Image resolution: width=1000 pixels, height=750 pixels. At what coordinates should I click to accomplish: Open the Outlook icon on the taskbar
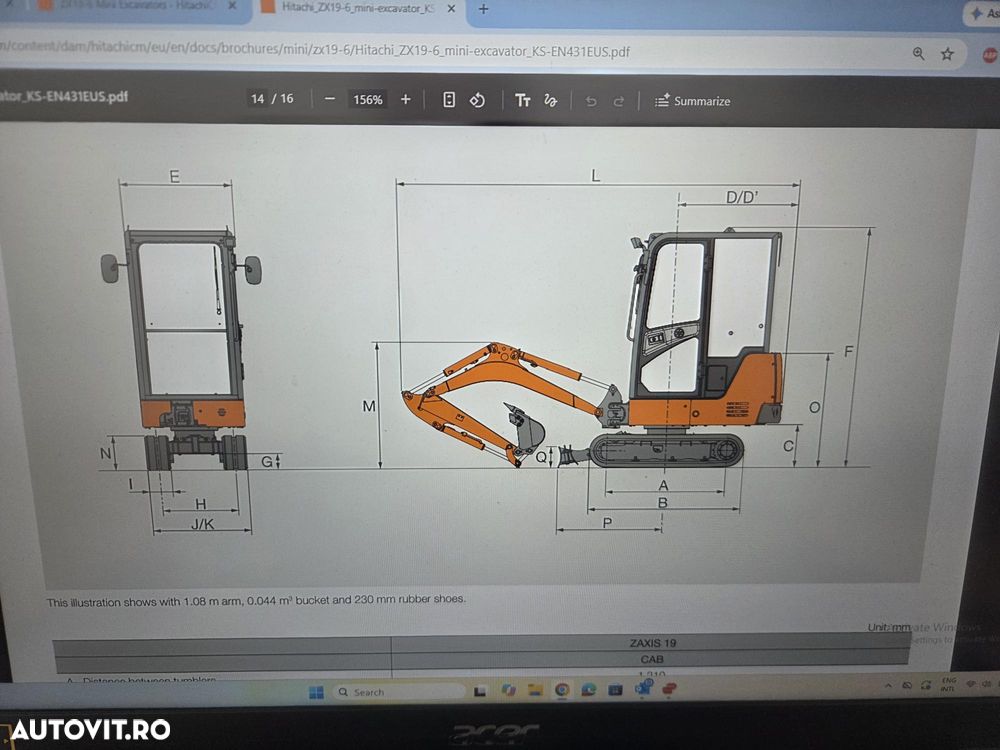coord(643,688)
